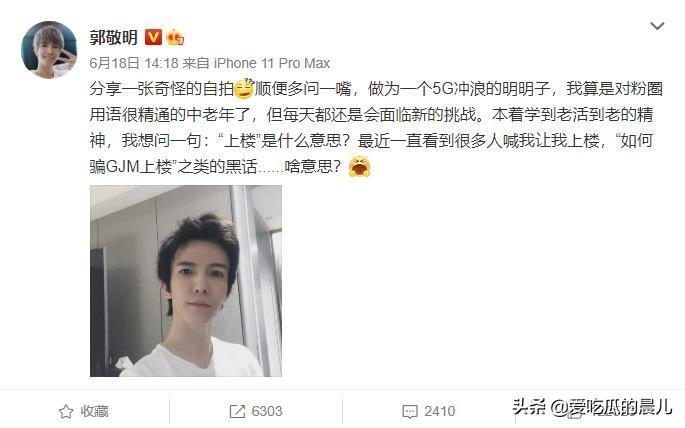Click the repost share icon beside 6303
Viewport: 685px width, 428px height.
(x=237, y=411)
